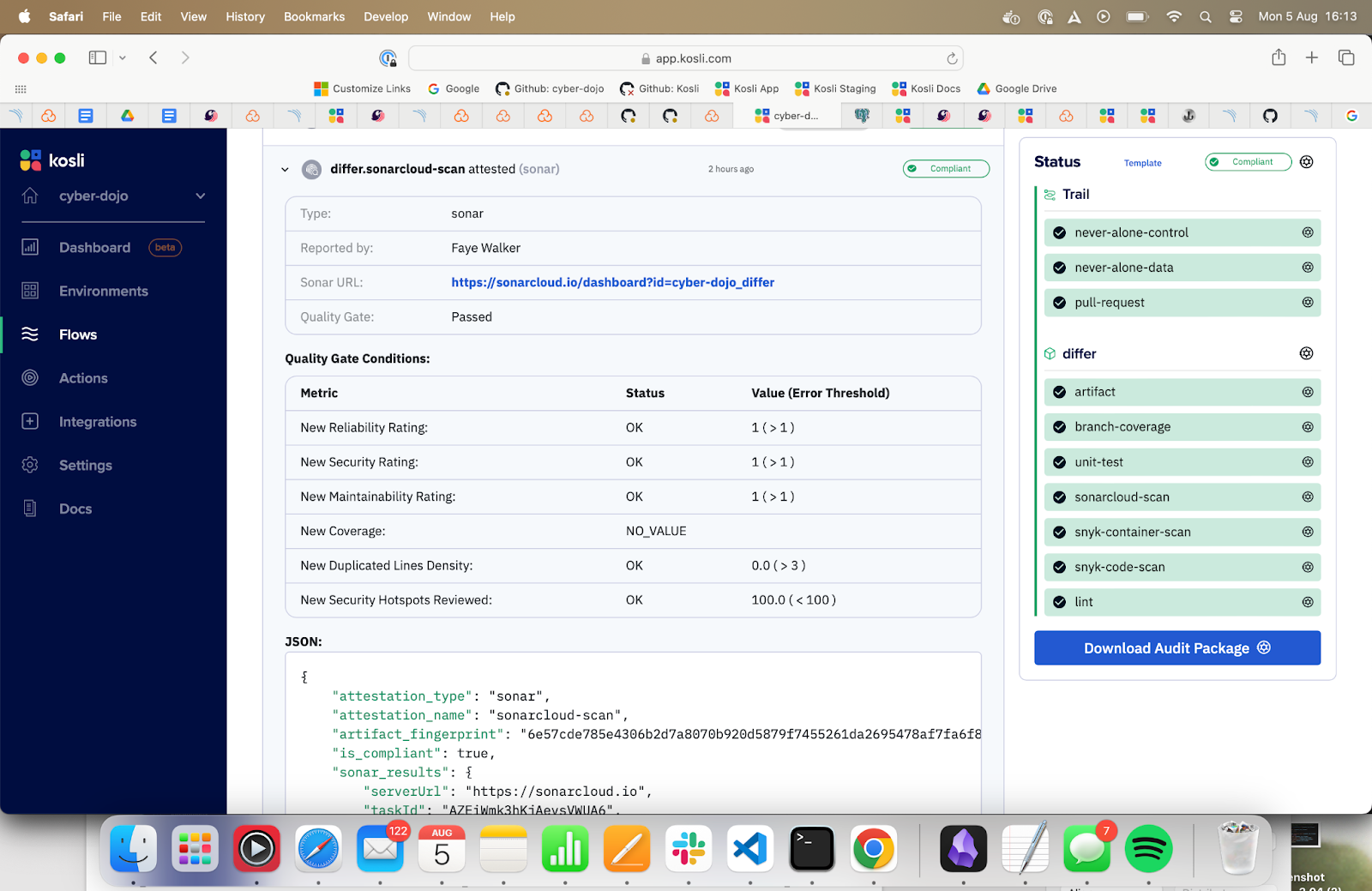Collapse the differ.sonarcloud-scan attestation
This screenshot has width=1372, height=891.
285,170
